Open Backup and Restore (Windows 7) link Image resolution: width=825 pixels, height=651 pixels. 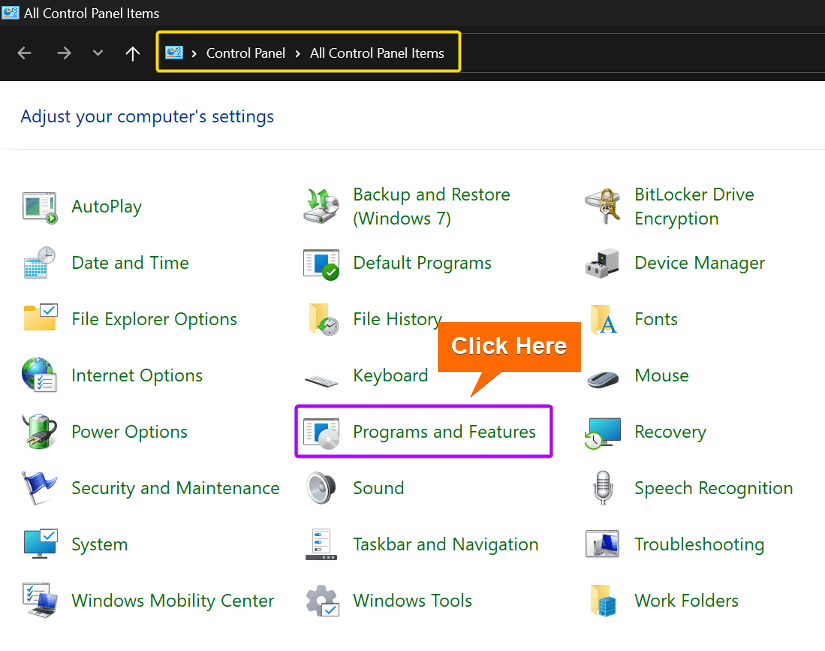431,206
